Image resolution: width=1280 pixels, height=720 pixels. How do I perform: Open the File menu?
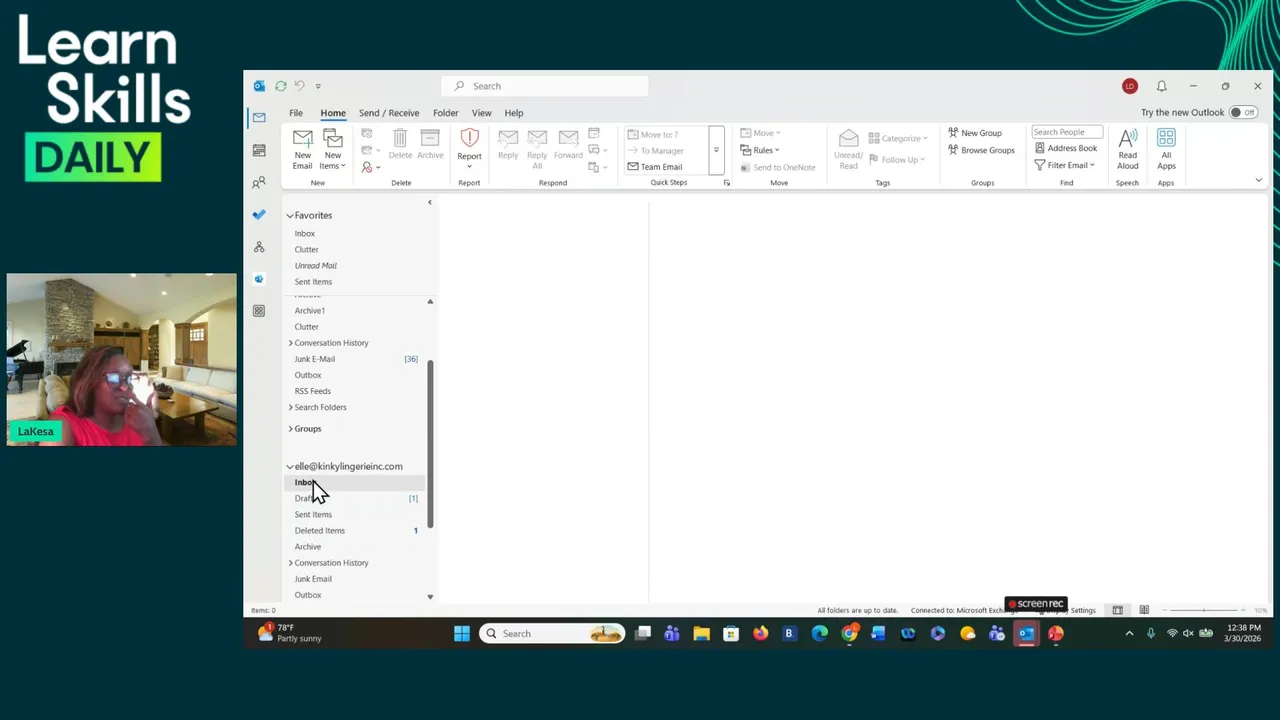(296, 113)
